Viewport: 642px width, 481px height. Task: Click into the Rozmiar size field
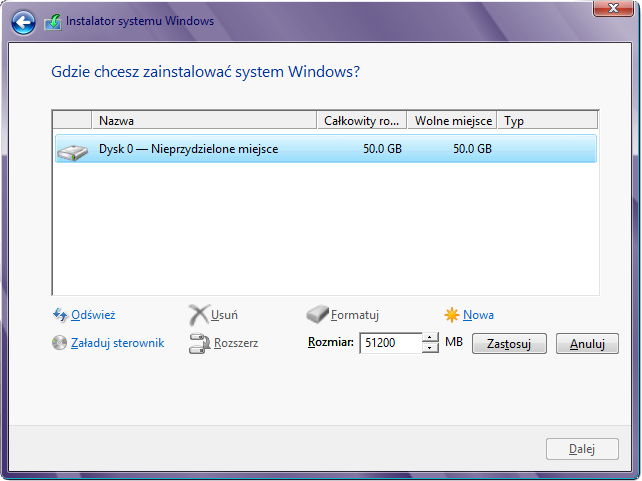[391, 343]
